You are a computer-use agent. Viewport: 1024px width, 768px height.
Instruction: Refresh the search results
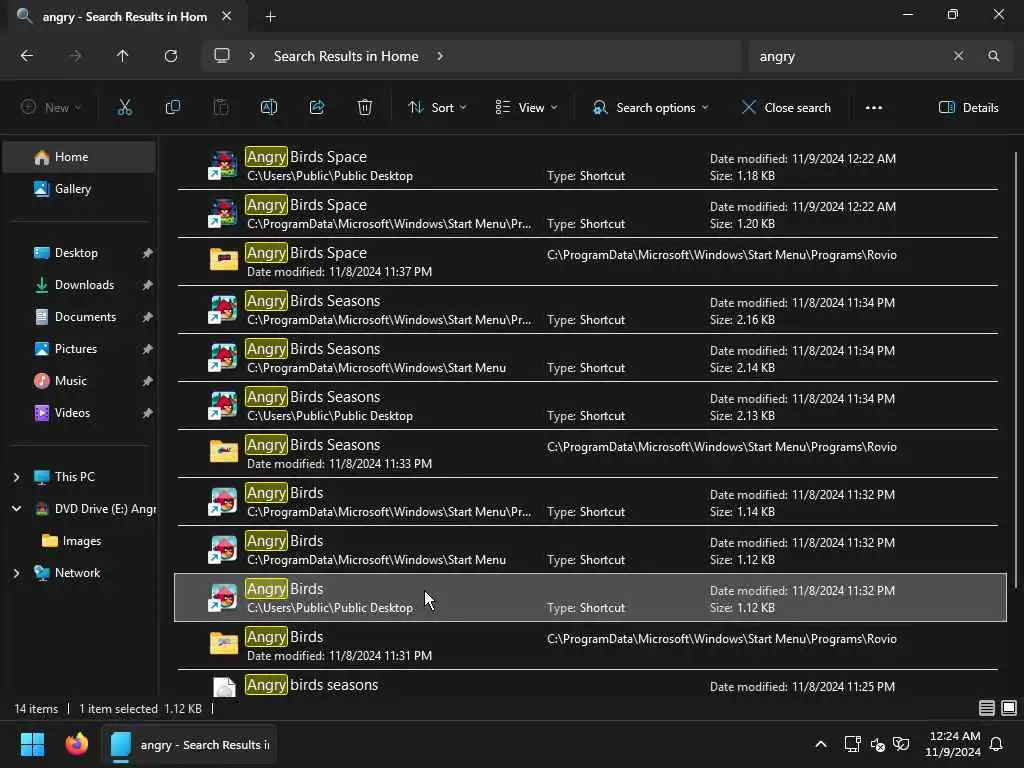[171, 56]
